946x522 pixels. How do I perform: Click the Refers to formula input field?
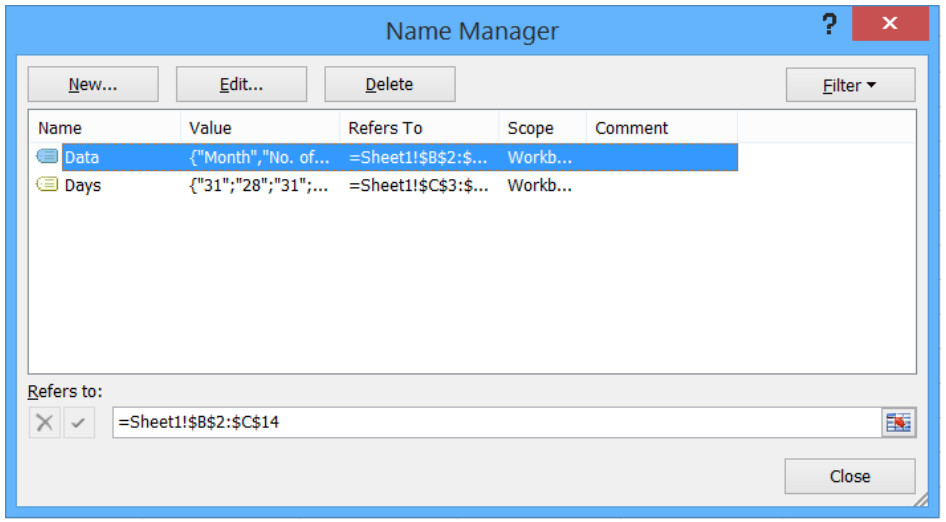(x=497, y=422)
